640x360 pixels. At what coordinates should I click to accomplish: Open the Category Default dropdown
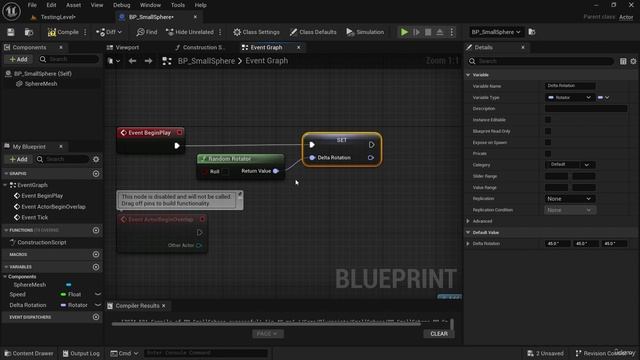(570, 164)
